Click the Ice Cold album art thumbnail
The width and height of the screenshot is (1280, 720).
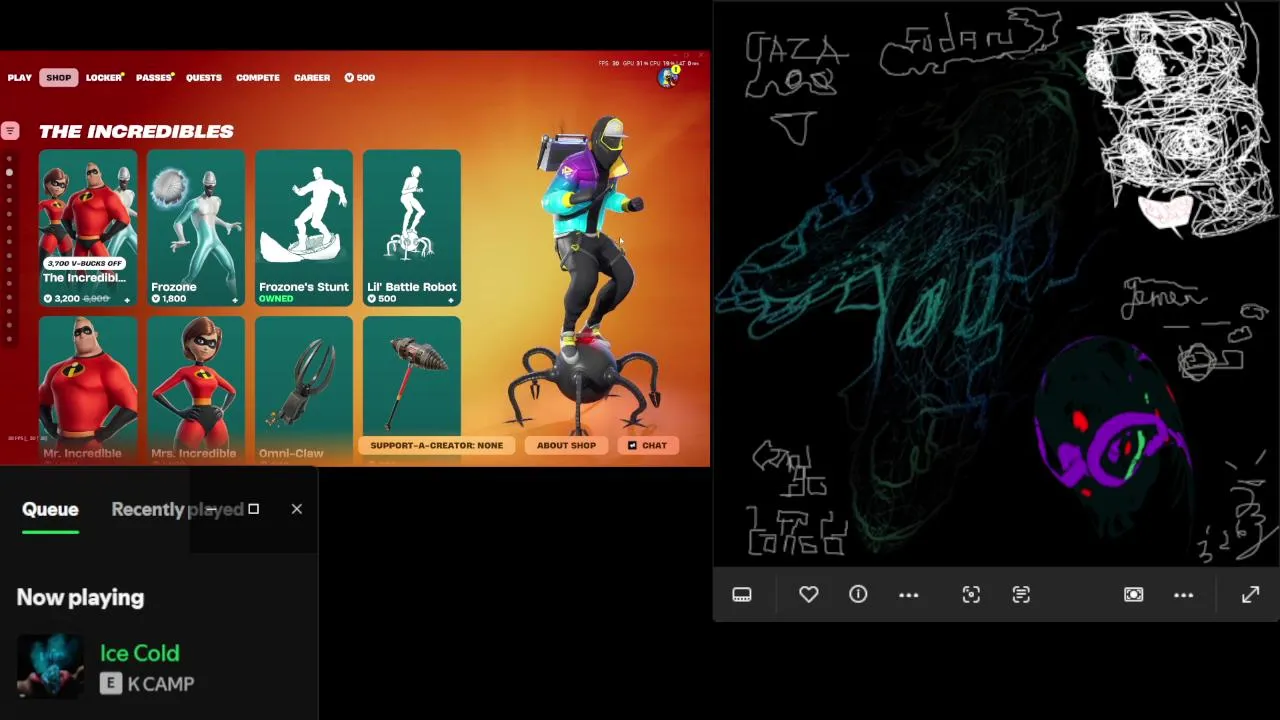(50, 666)
